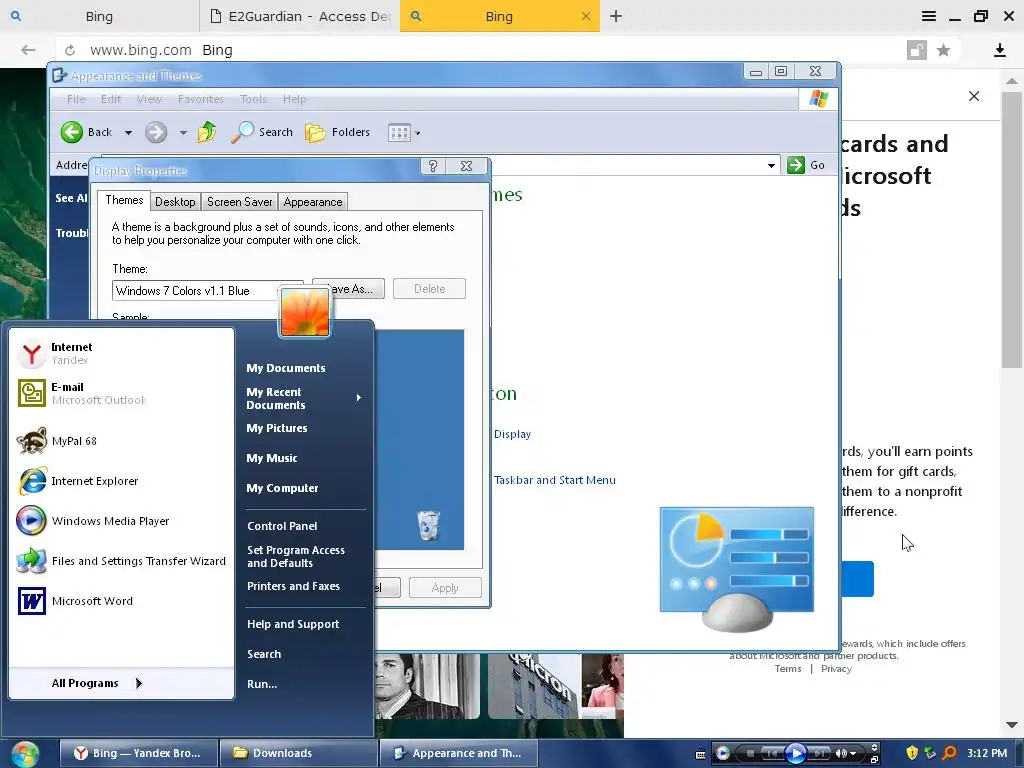The height and width of the screenshot is (768, 1024).
Task: Open browser downloads arrow icon
Action: [1000, 50]
